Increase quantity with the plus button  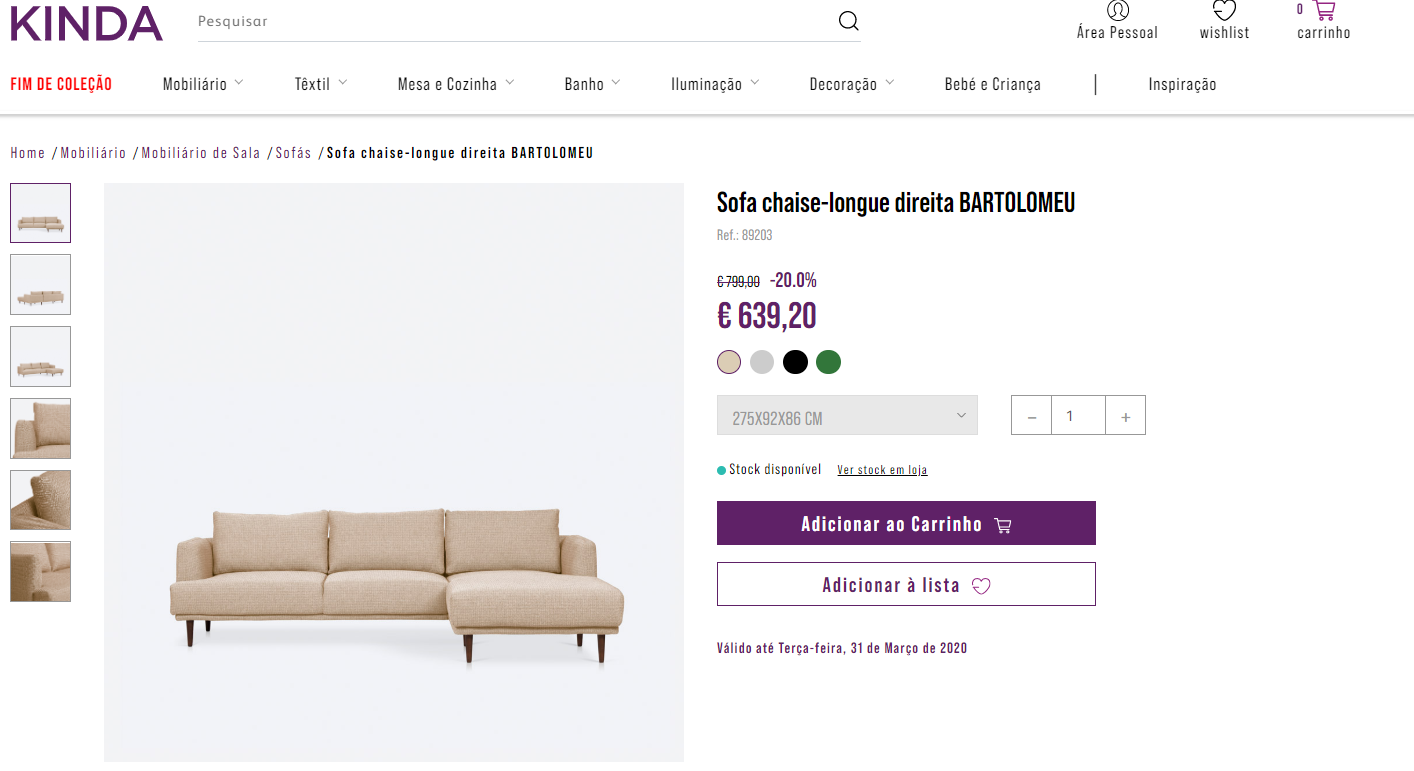[1125, 416]
